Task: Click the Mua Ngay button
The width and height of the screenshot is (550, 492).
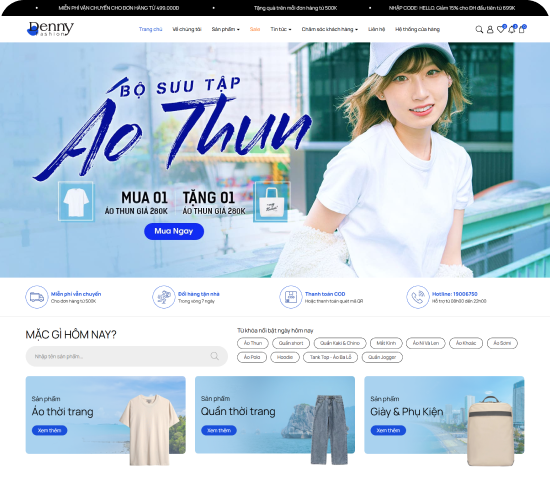Action: click(x=174, y=231)
